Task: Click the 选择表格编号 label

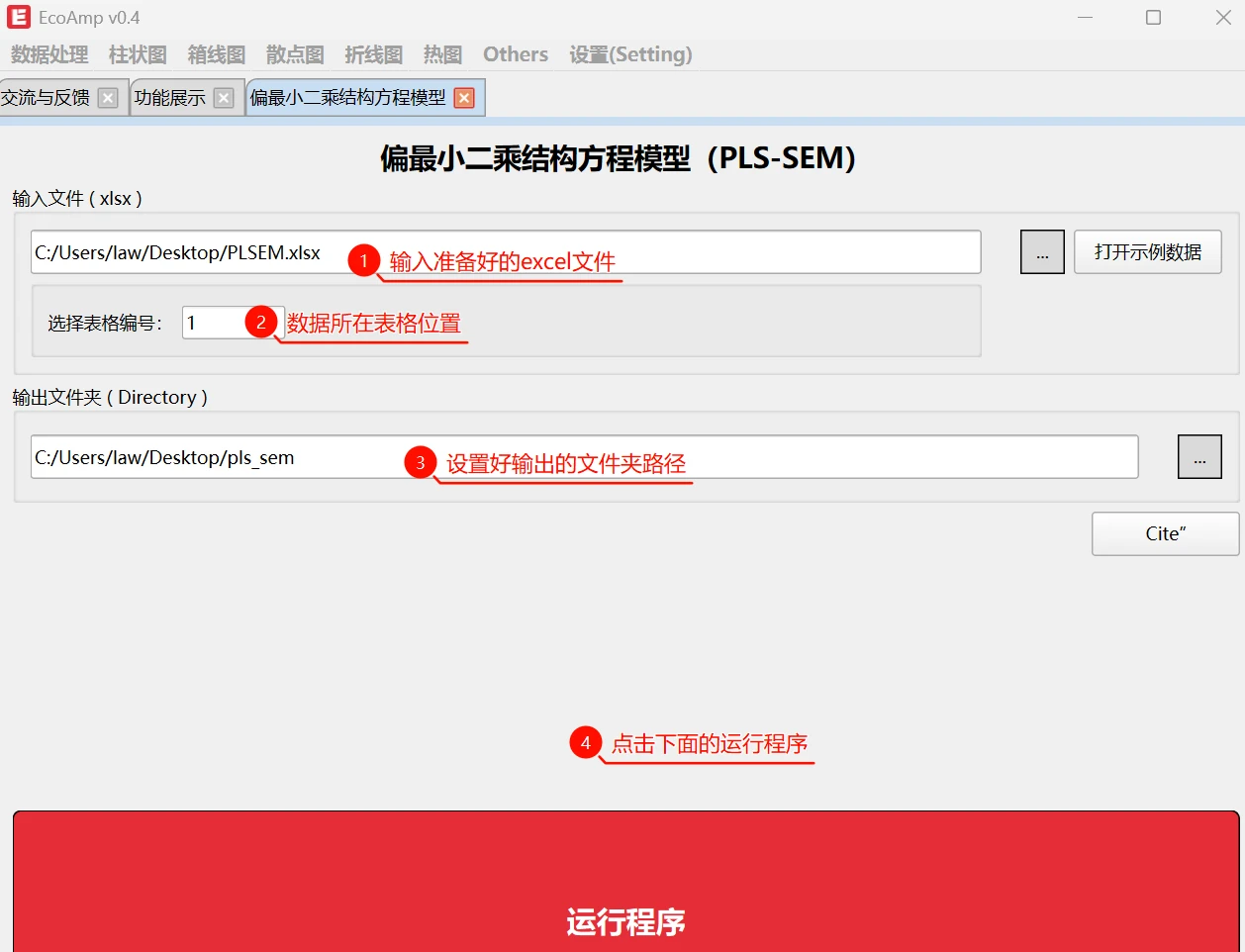Action: point(105,324)
